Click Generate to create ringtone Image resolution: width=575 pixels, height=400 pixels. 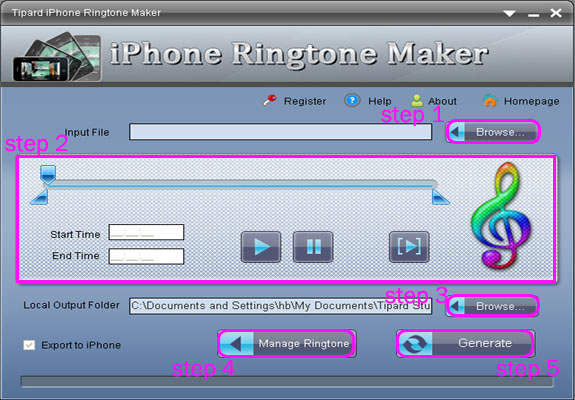[466, 343]
